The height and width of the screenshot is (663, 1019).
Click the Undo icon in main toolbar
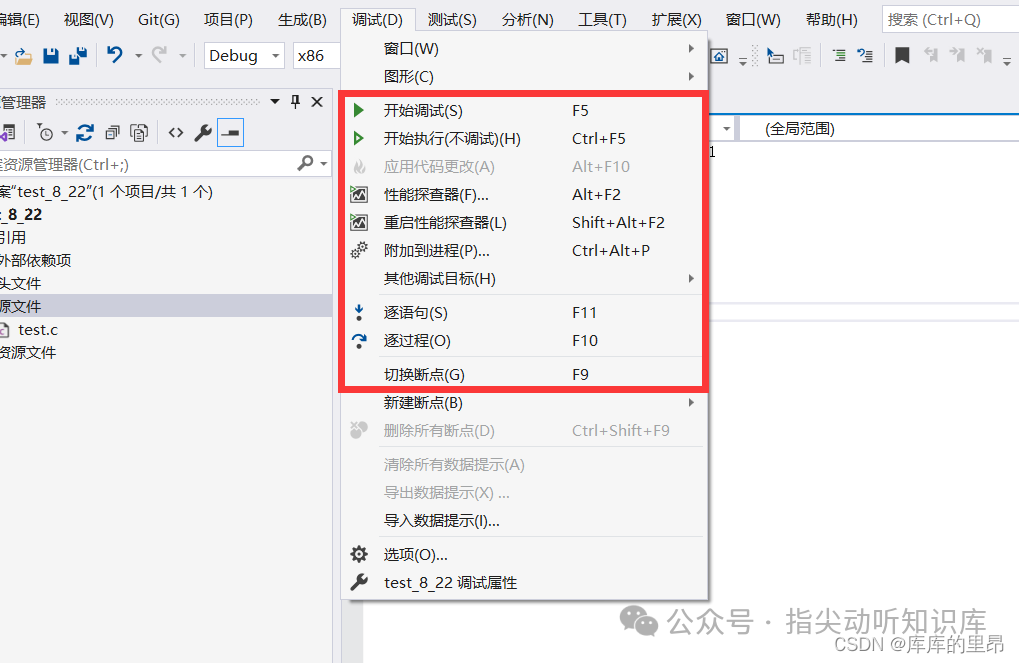pos(113,56)
